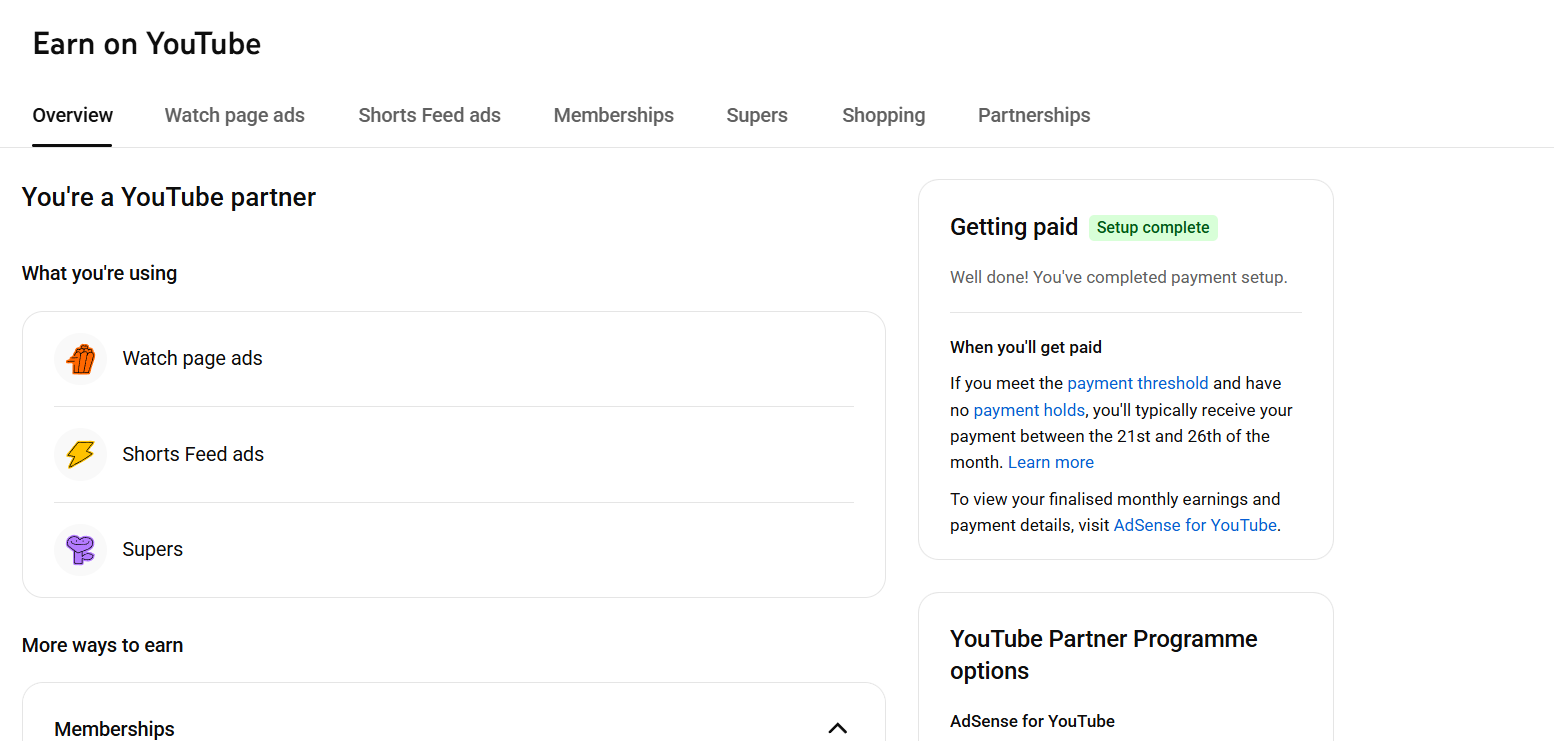Select the Shopping tab
Screen dimensions: 1554x741
(884, 115)
